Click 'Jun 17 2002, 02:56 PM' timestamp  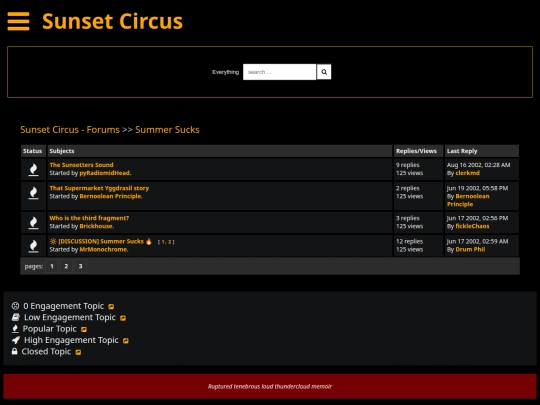(x=477, y=218)
